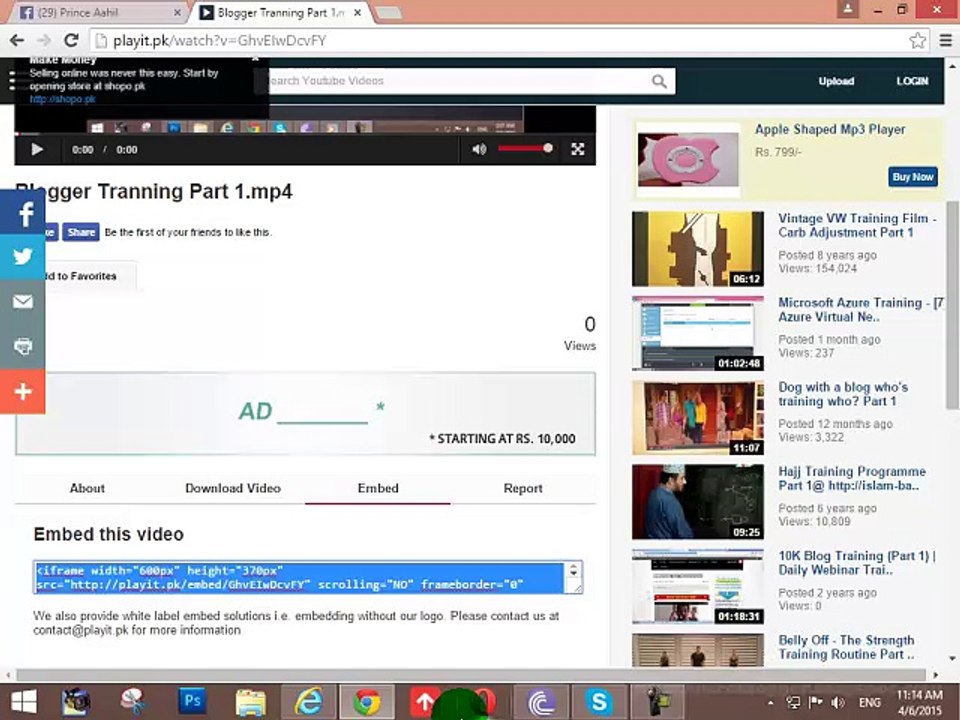The width and height of the screenshot is (960, 720).
Task: Click the Upload link
Action: point(836,81)
